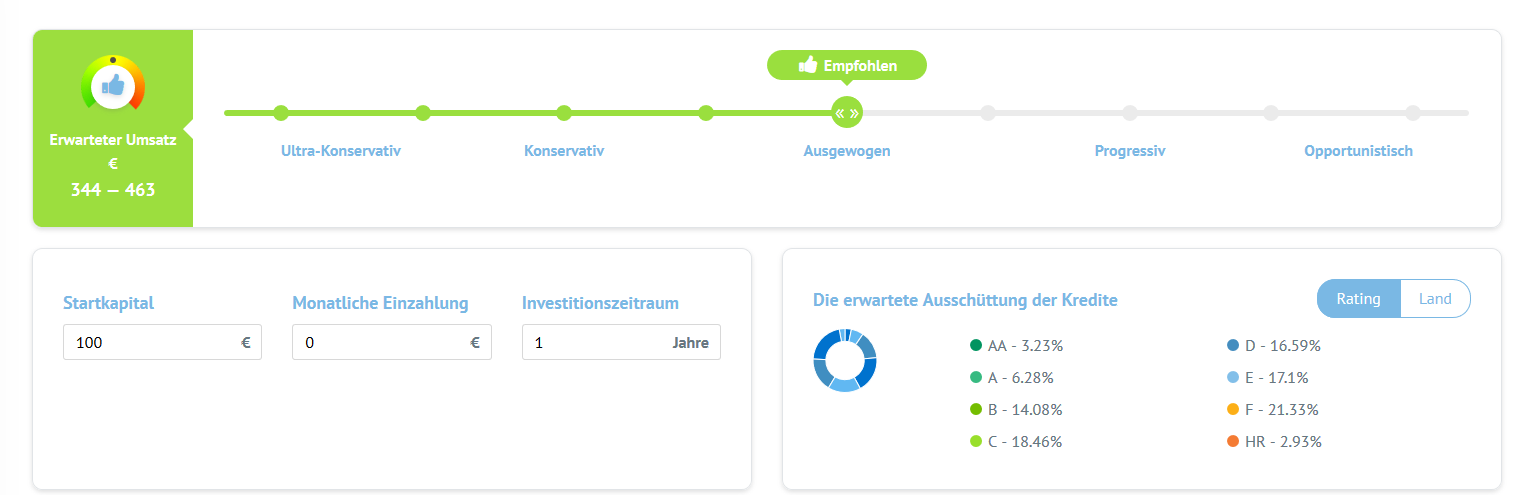Select the Ultra-Konservativ strategy label
Screen dimensions: 1516x495
(341, 152)
